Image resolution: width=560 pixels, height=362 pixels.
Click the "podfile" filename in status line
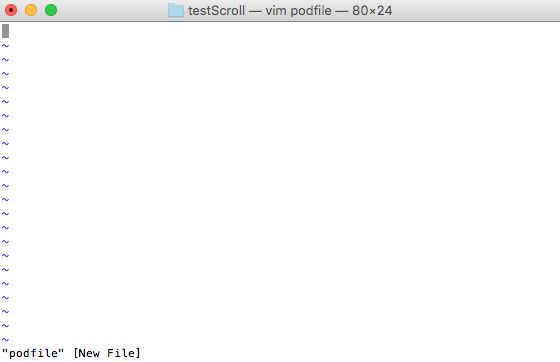[33, 353]
